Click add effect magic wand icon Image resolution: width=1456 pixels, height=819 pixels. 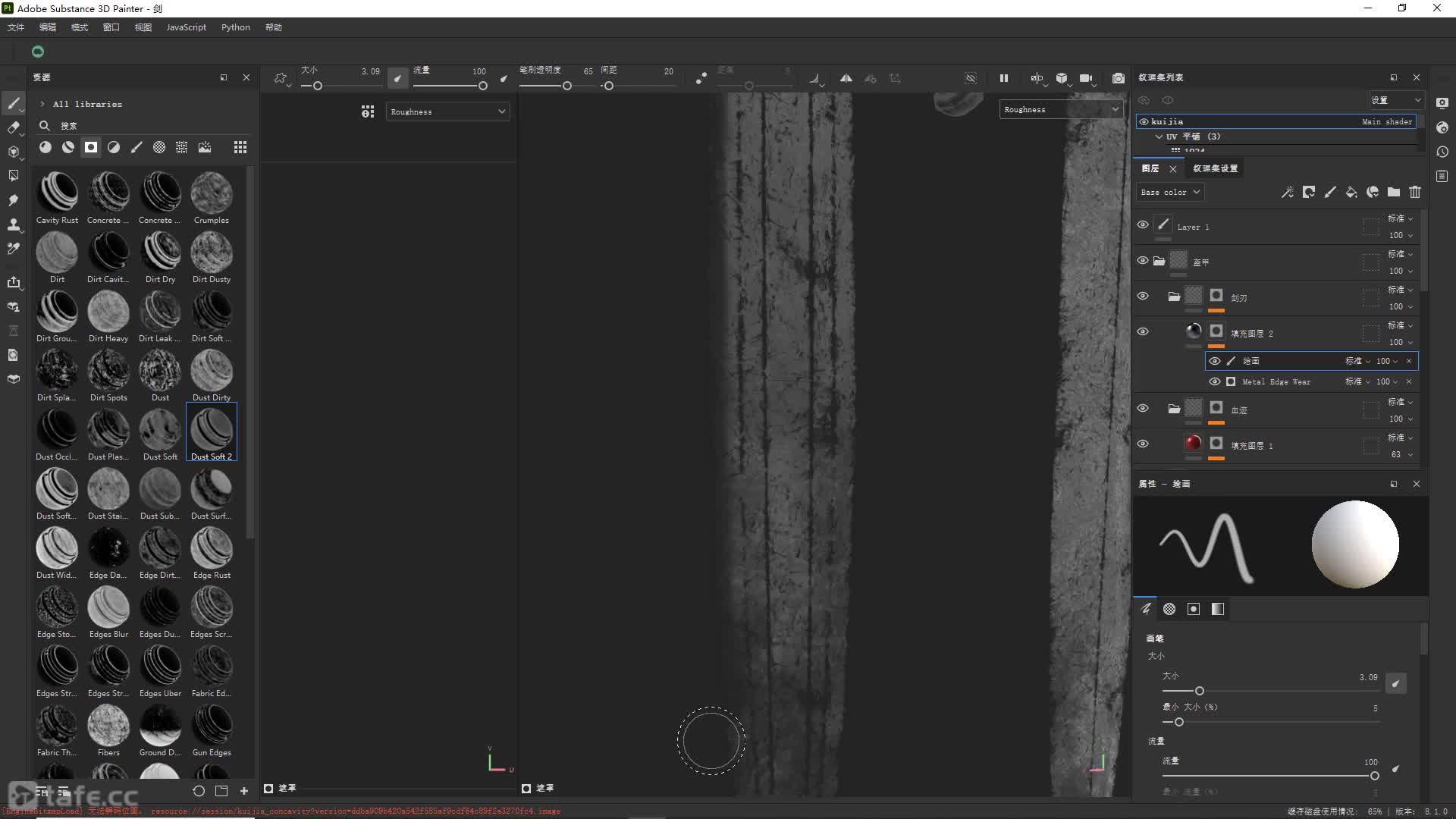pyautogui.click(x=1288, y=192)
